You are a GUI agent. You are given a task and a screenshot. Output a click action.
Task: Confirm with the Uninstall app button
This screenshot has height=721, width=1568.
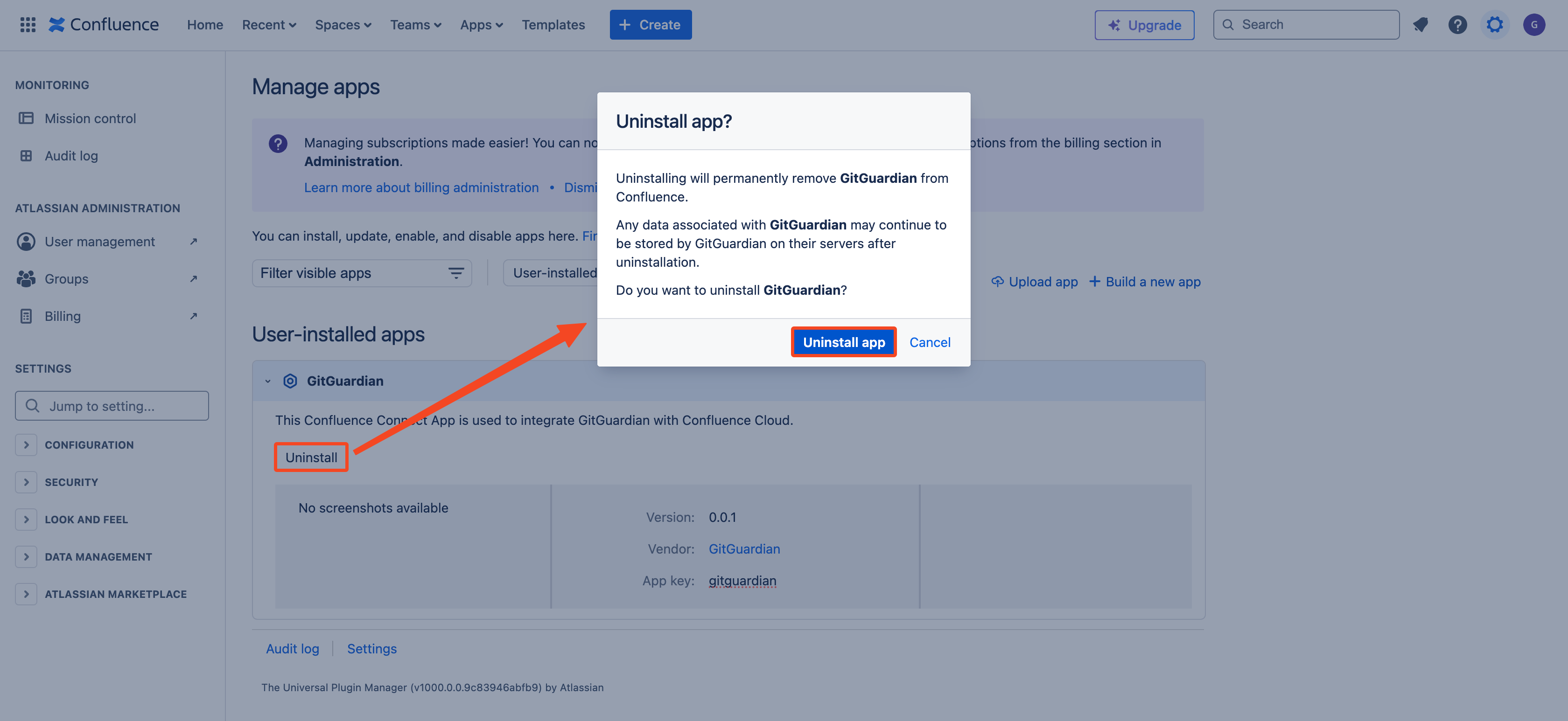pos(844,342)
